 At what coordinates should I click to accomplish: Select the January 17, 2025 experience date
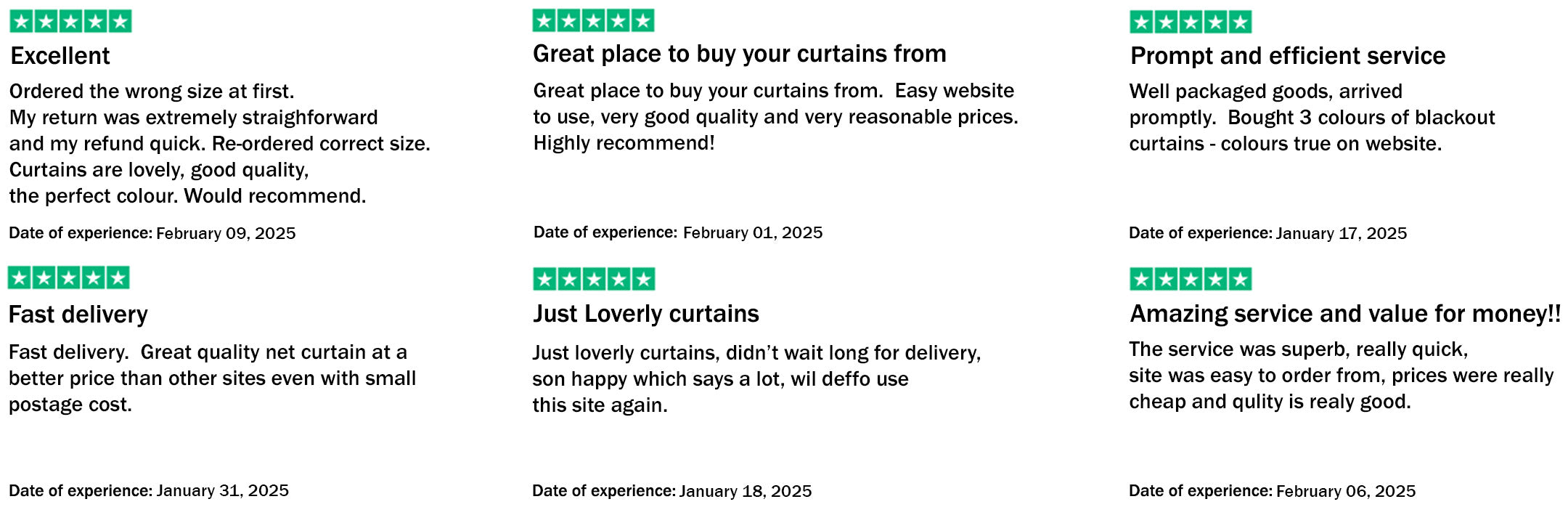(1341, 233)
